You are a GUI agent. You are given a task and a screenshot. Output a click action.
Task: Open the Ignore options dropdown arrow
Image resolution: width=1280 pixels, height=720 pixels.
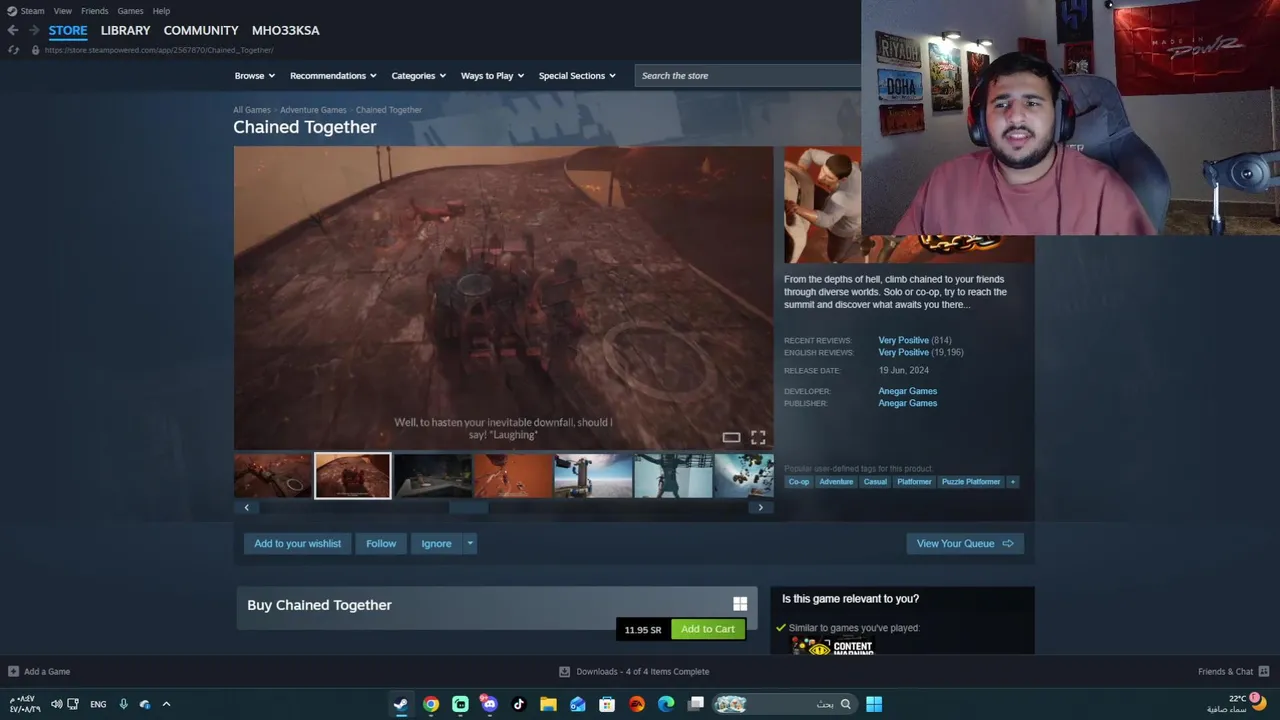click(x=469, y=544)
